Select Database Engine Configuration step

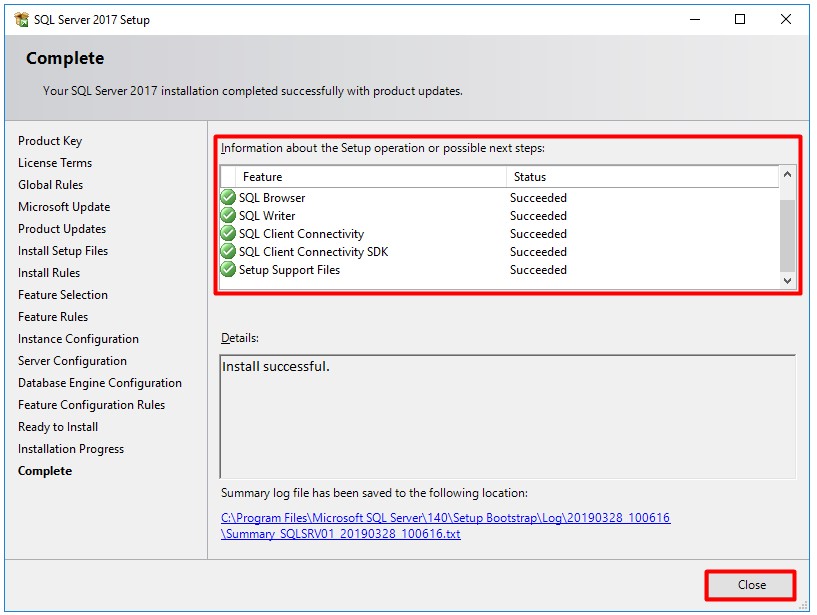[100, 382]
